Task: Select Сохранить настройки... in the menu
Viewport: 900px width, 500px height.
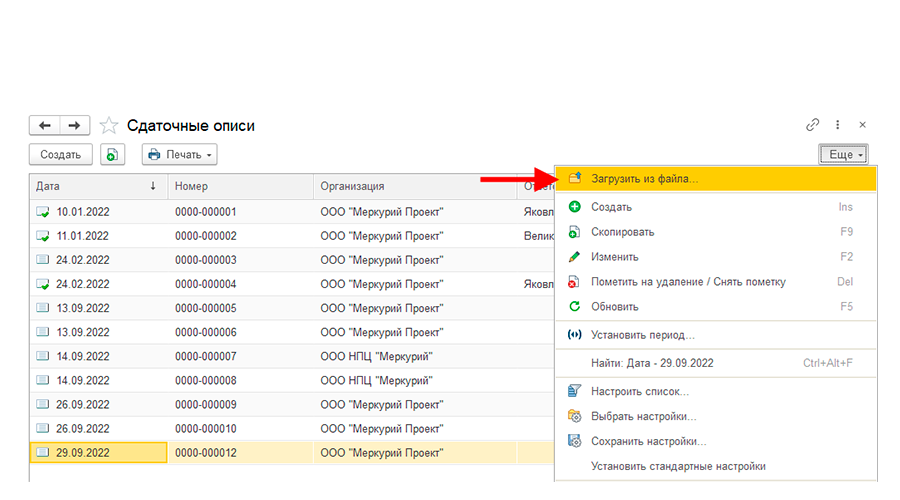Action: [715, 441]
